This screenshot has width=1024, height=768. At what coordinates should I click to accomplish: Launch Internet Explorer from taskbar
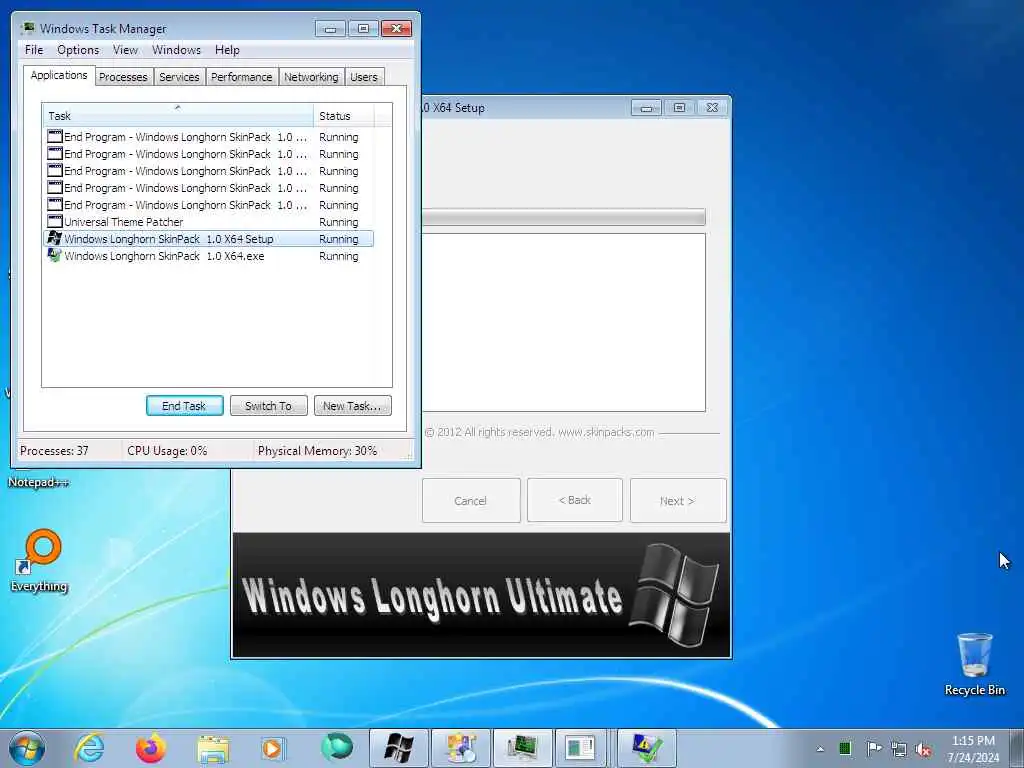(89, 748)
